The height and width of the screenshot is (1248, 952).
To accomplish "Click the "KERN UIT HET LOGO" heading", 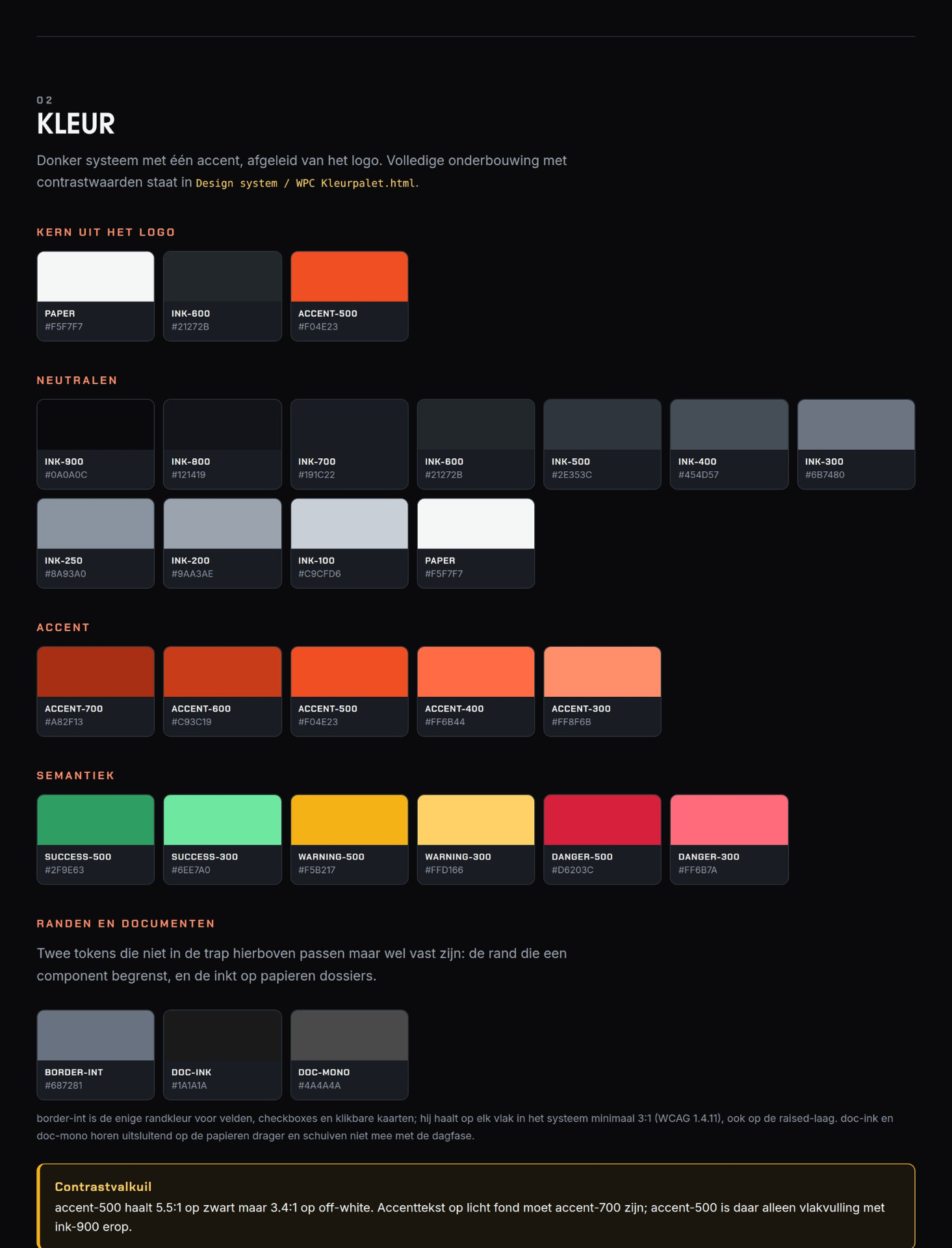I will (x=106, y=232).
